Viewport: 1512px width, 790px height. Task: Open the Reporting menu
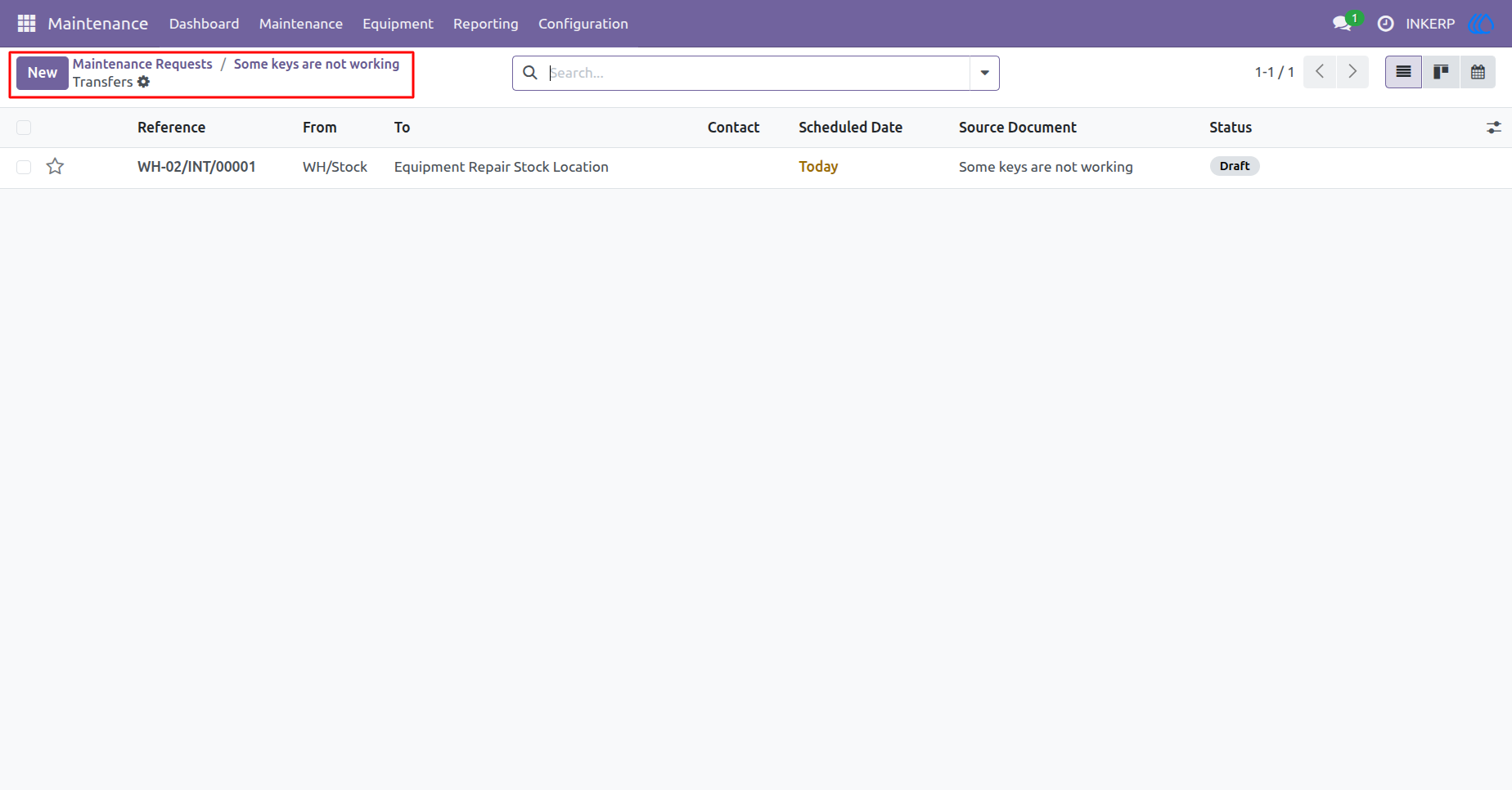(486, 24)
